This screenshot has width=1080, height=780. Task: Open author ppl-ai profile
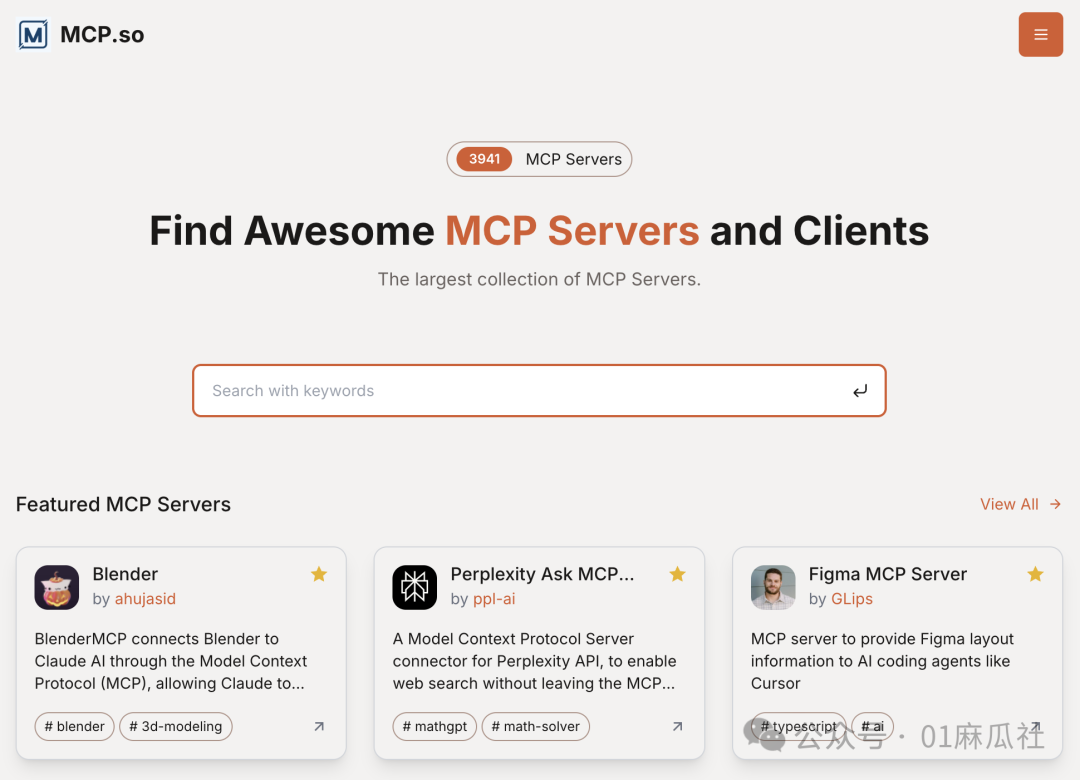coord(494,599)
